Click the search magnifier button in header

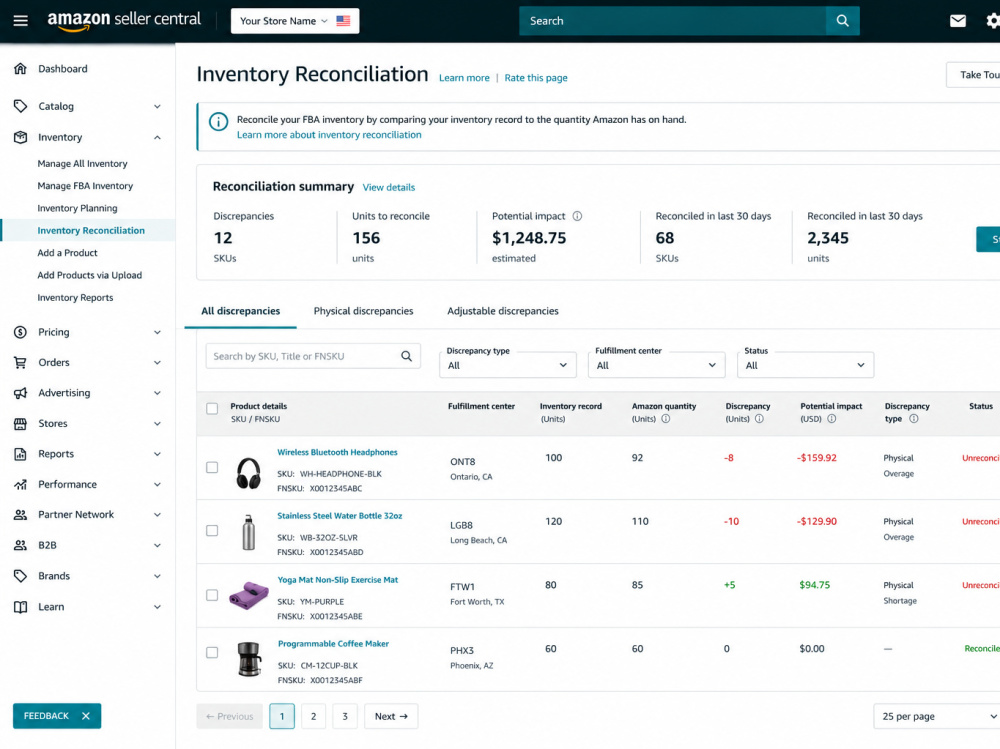(842, 21)
